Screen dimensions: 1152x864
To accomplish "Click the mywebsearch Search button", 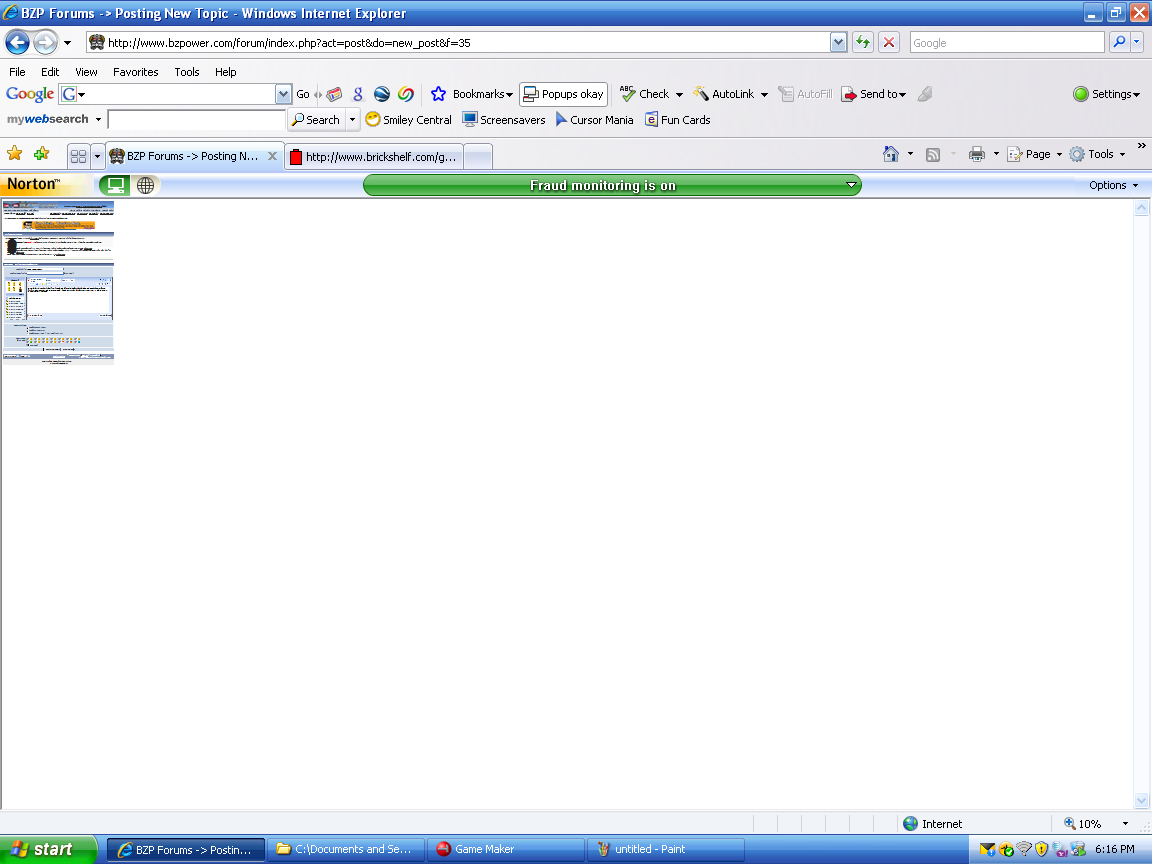I will coord(316,120).
